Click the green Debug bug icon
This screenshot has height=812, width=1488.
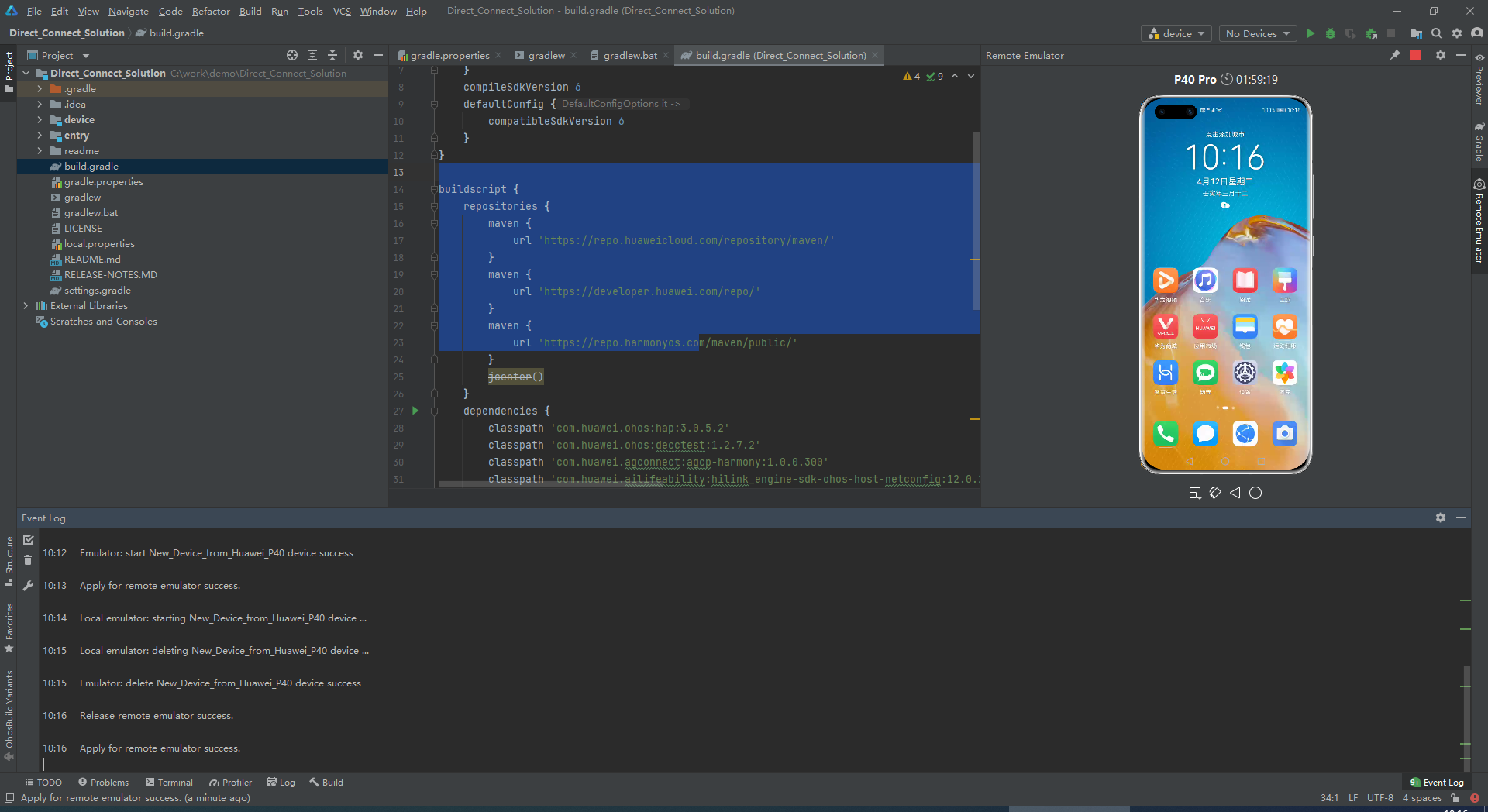click(1331, 33)
